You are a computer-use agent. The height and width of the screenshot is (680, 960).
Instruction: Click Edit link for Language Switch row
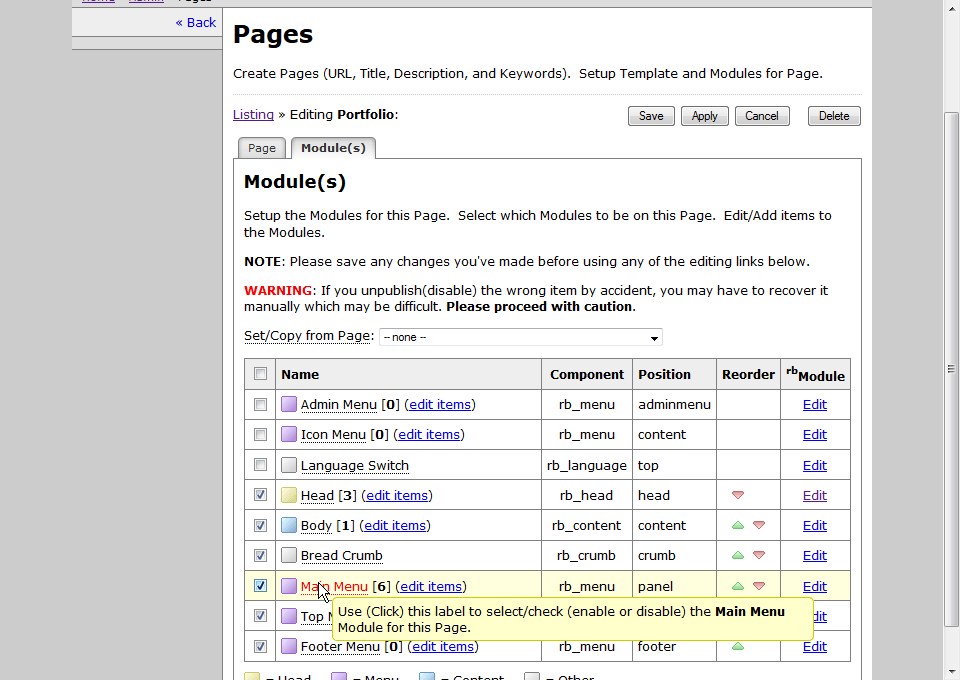tap(814, 465)
